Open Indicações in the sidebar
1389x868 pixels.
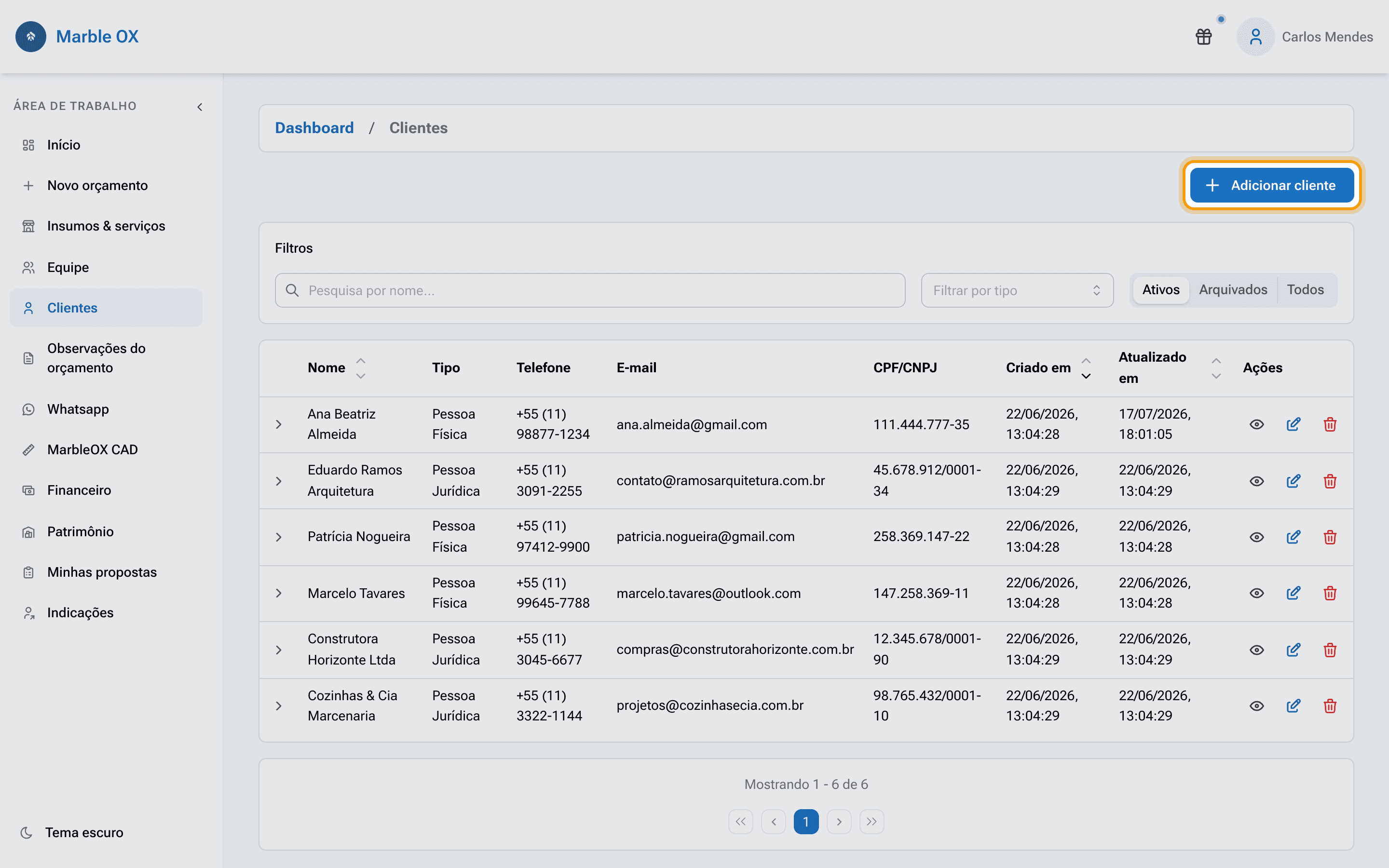[x=106, y=612]
